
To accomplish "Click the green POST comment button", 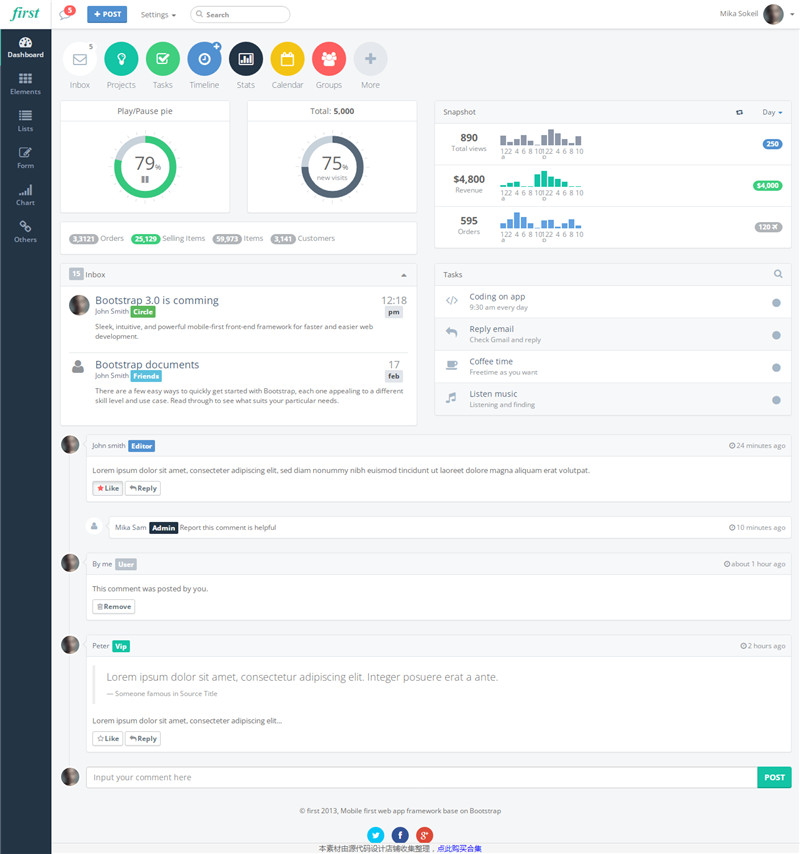I will (774, 777).
